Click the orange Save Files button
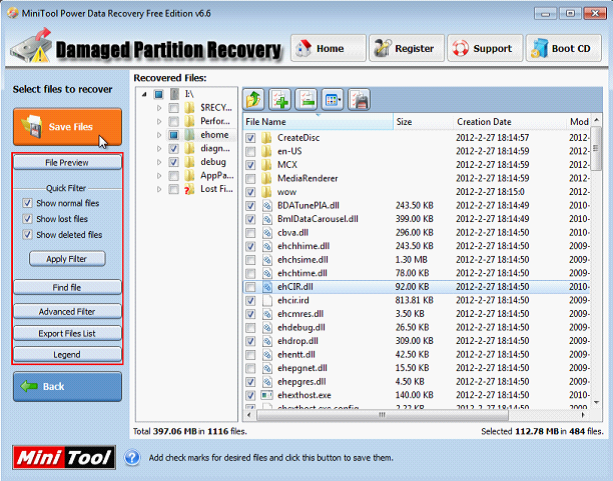The width and height of the screenshot is (613, 481). 67,127
